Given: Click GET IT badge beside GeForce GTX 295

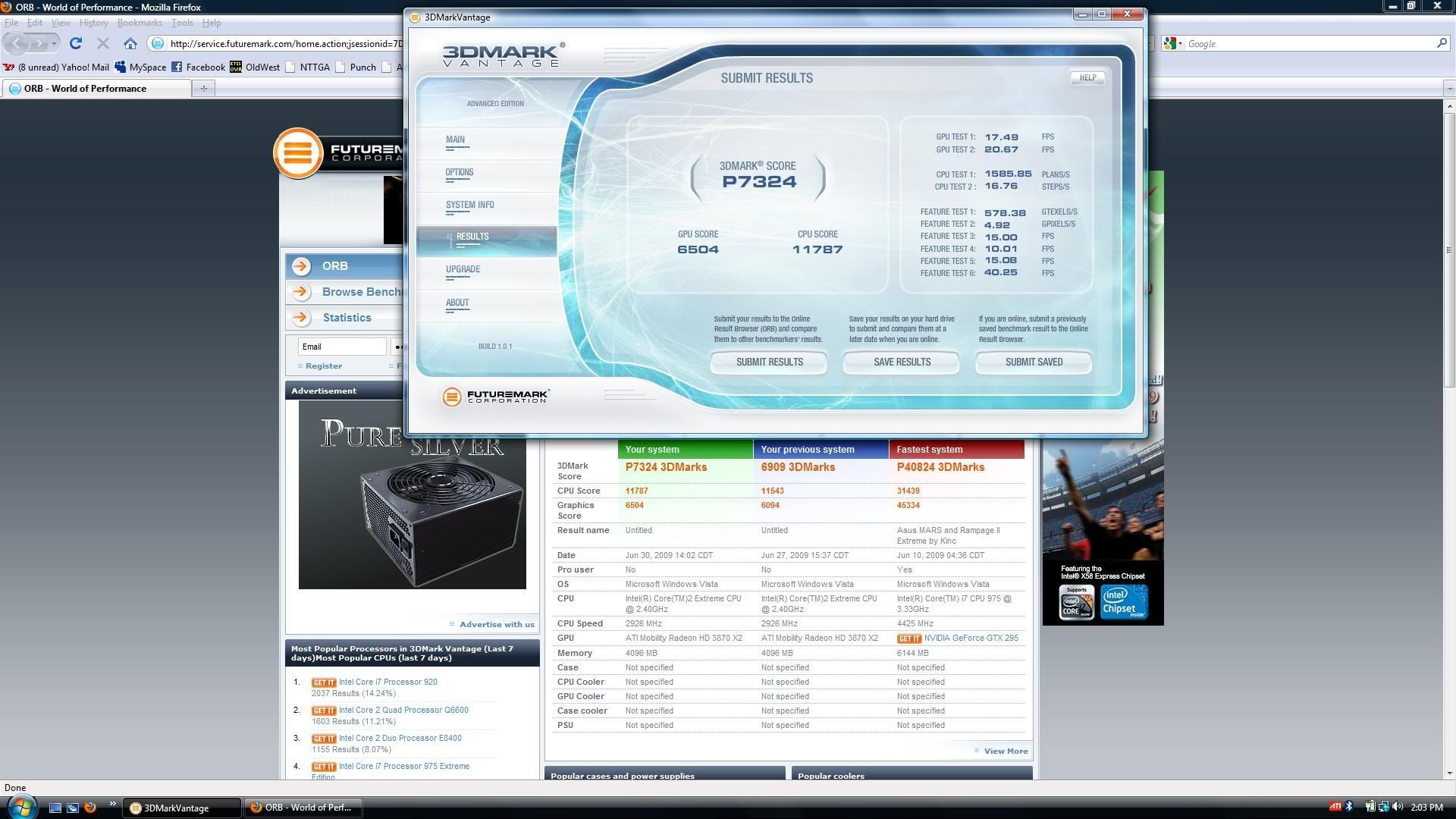Looking at the screenshot, I should [908, 639].
